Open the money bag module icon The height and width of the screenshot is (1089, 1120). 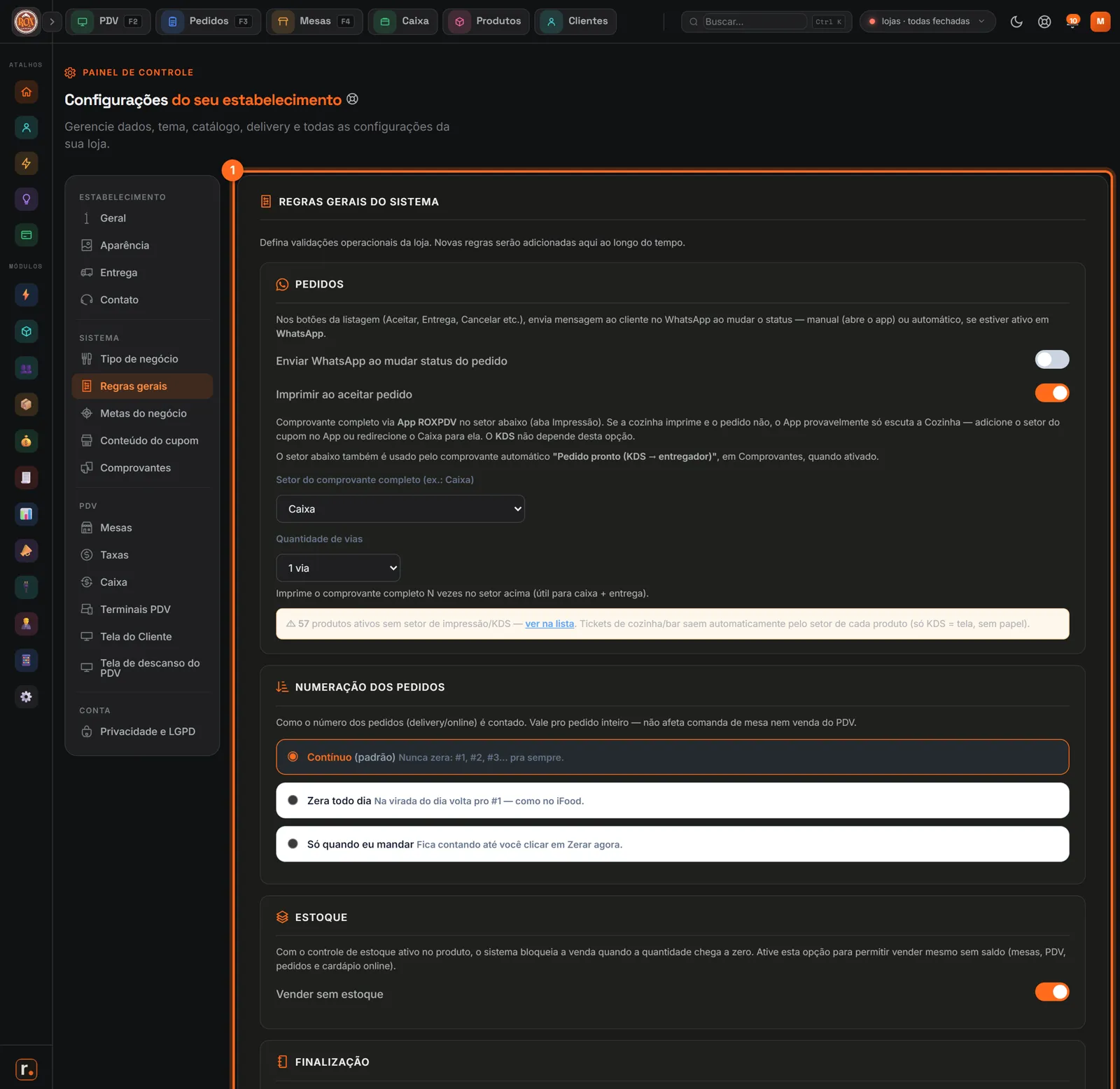click(26, 441)
